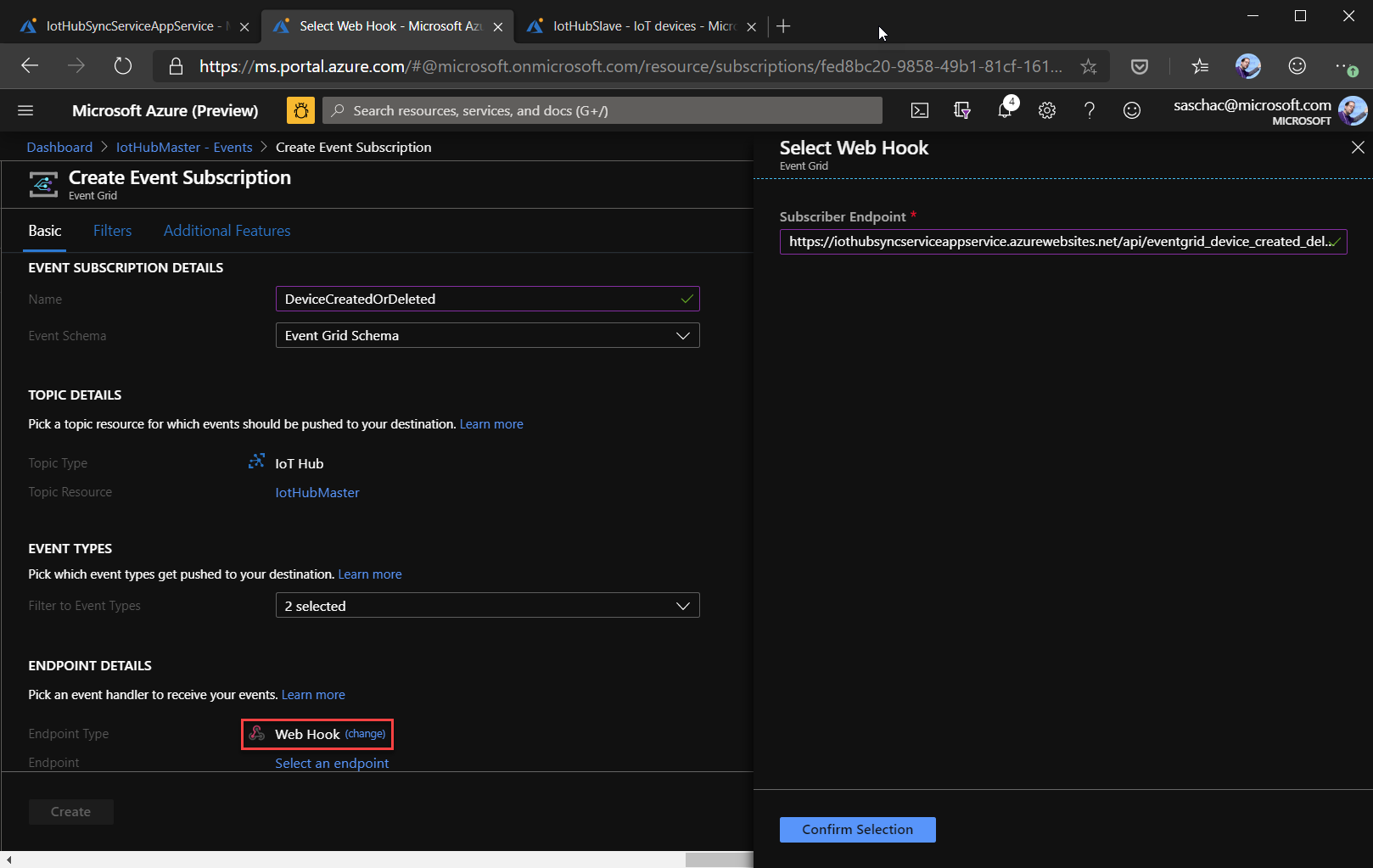
Task: Reload the page with refresh button
Action: click(x=123, y=66)
